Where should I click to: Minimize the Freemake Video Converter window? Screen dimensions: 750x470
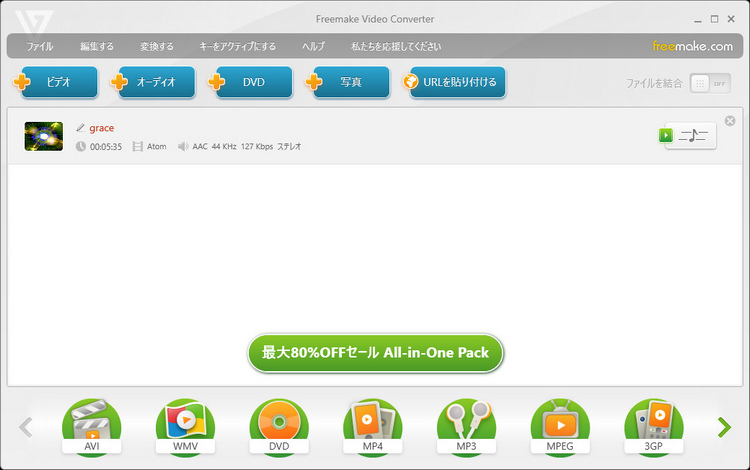point(698,20)
